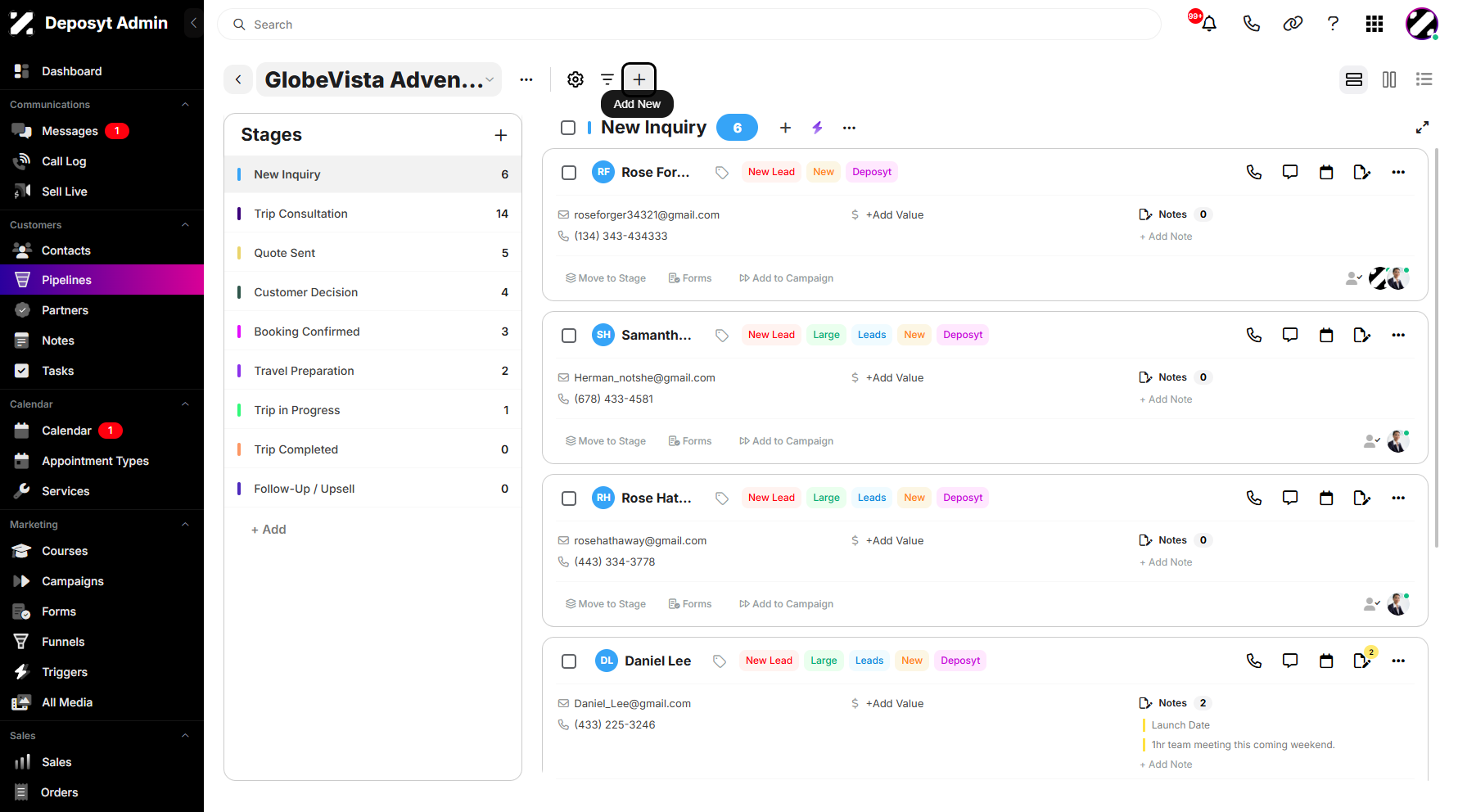Check the Daniel Lee card checkbox
The image size is (1458, 812).
click(569, 661)
